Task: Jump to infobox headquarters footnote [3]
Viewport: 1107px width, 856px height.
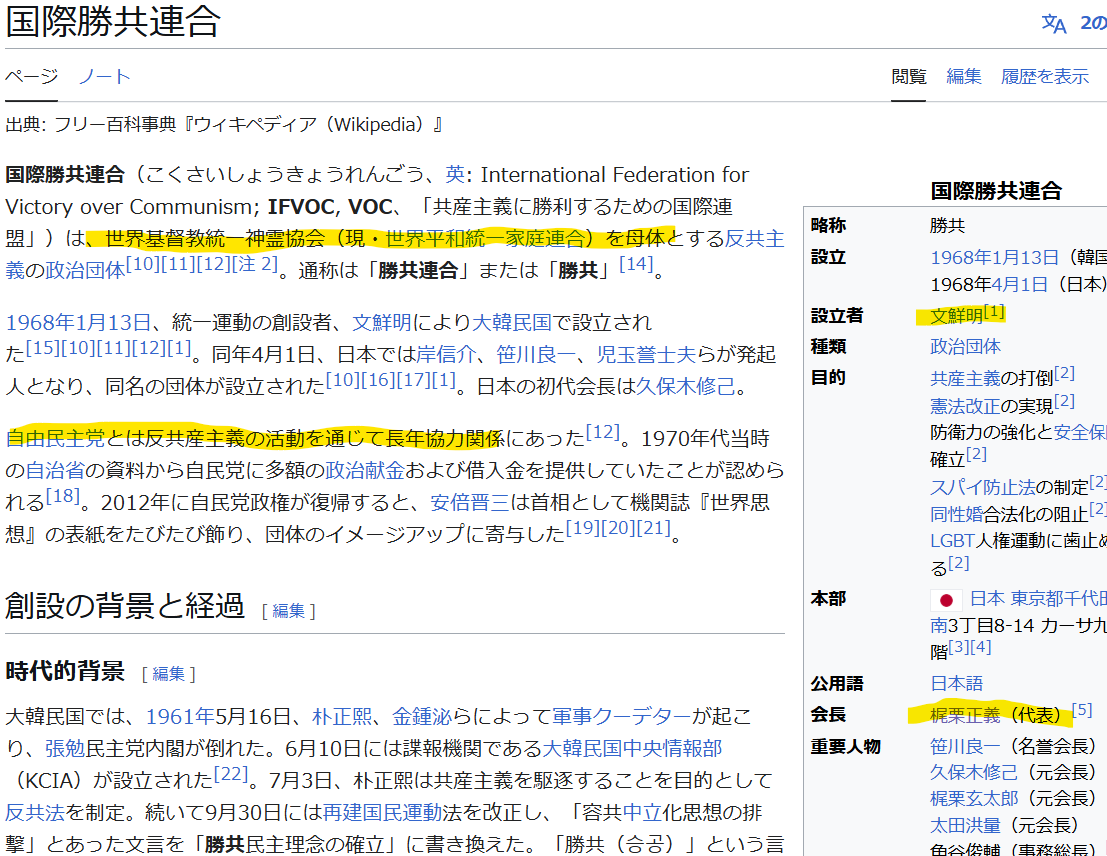Action: click(959, 646)
